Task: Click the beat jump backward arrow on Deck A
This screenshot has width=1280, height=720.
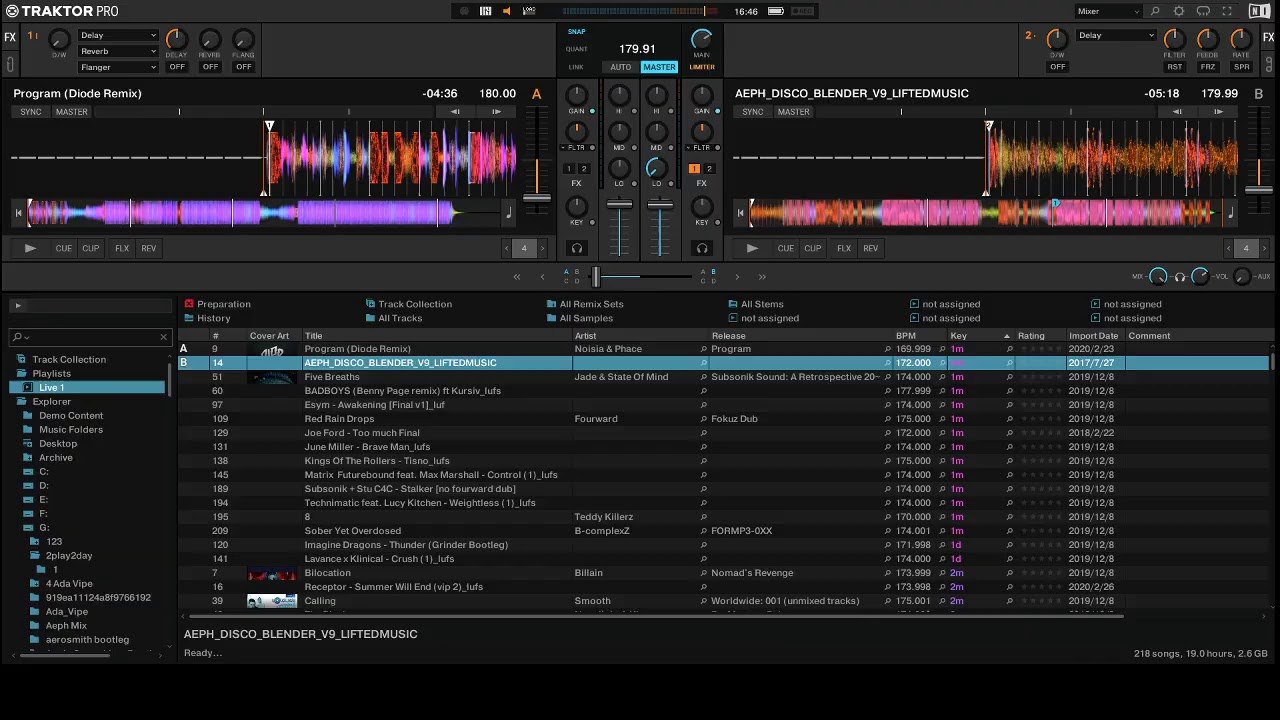Action: pos(455,112)
